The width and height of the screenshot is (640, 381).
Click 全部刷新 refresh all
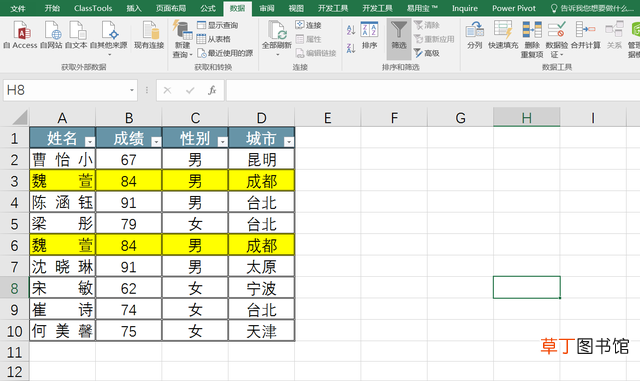point(276,38)
